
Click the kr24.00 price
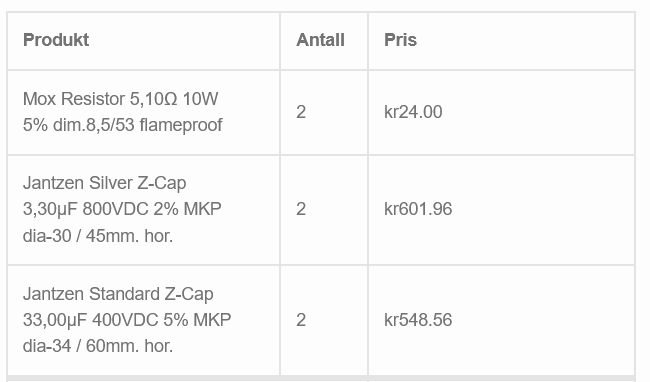pos(413,112)
